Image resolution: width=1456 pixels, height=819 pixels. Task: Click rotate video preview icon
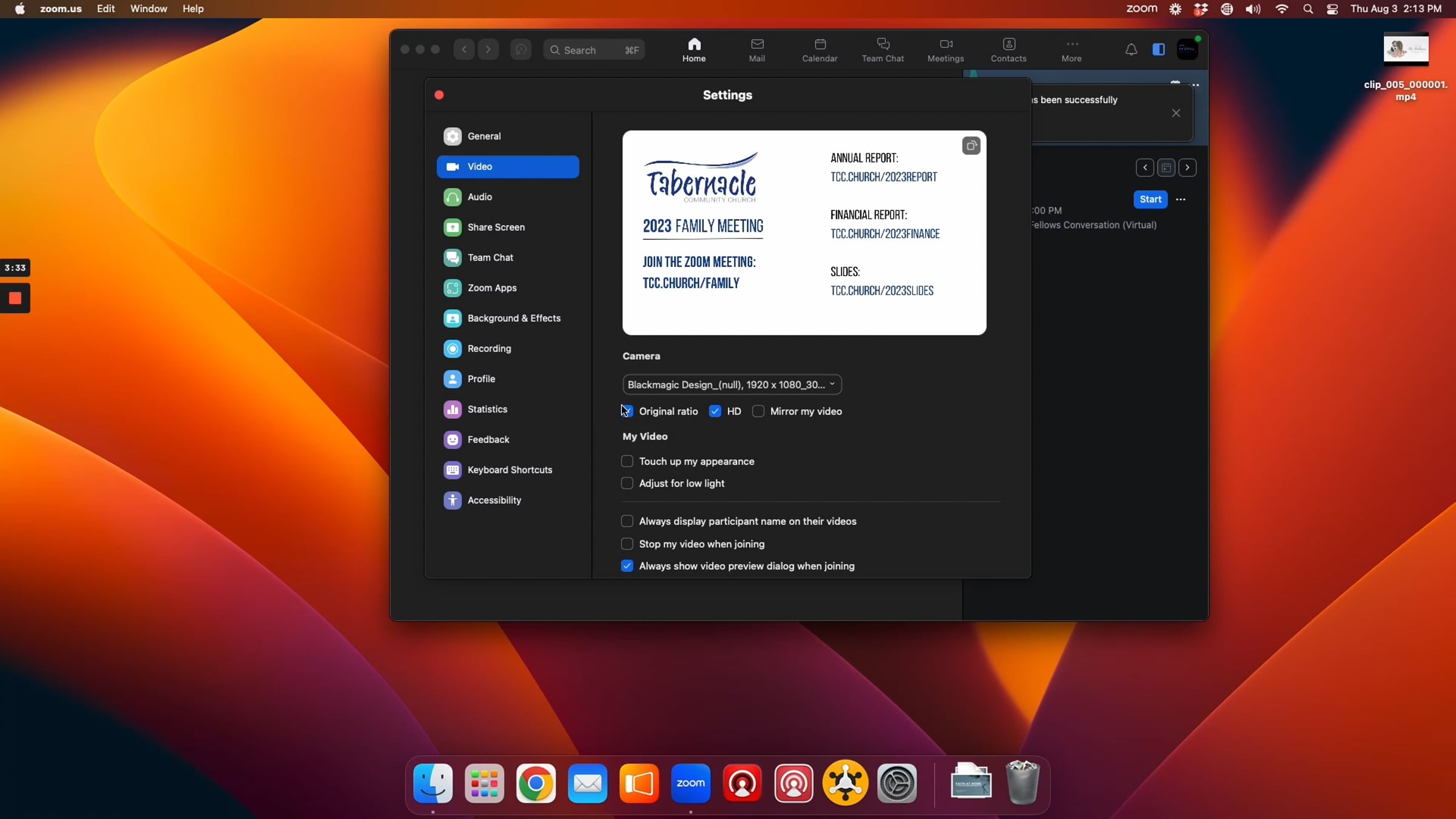pos(971,146)
